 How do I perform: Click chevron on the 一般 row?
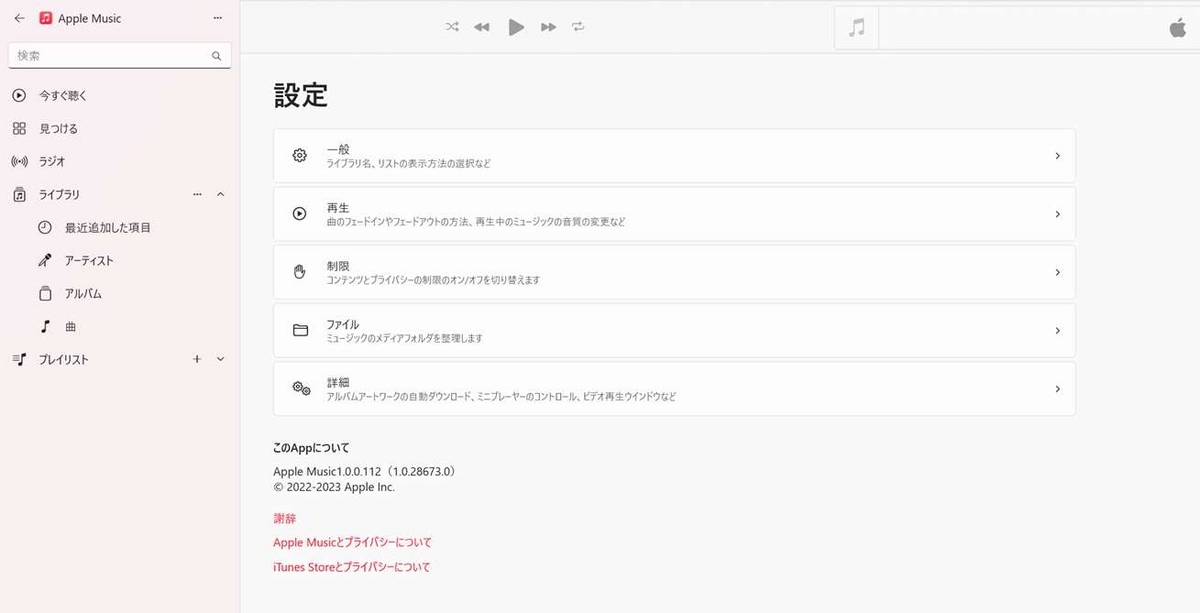click(1057, 156)
